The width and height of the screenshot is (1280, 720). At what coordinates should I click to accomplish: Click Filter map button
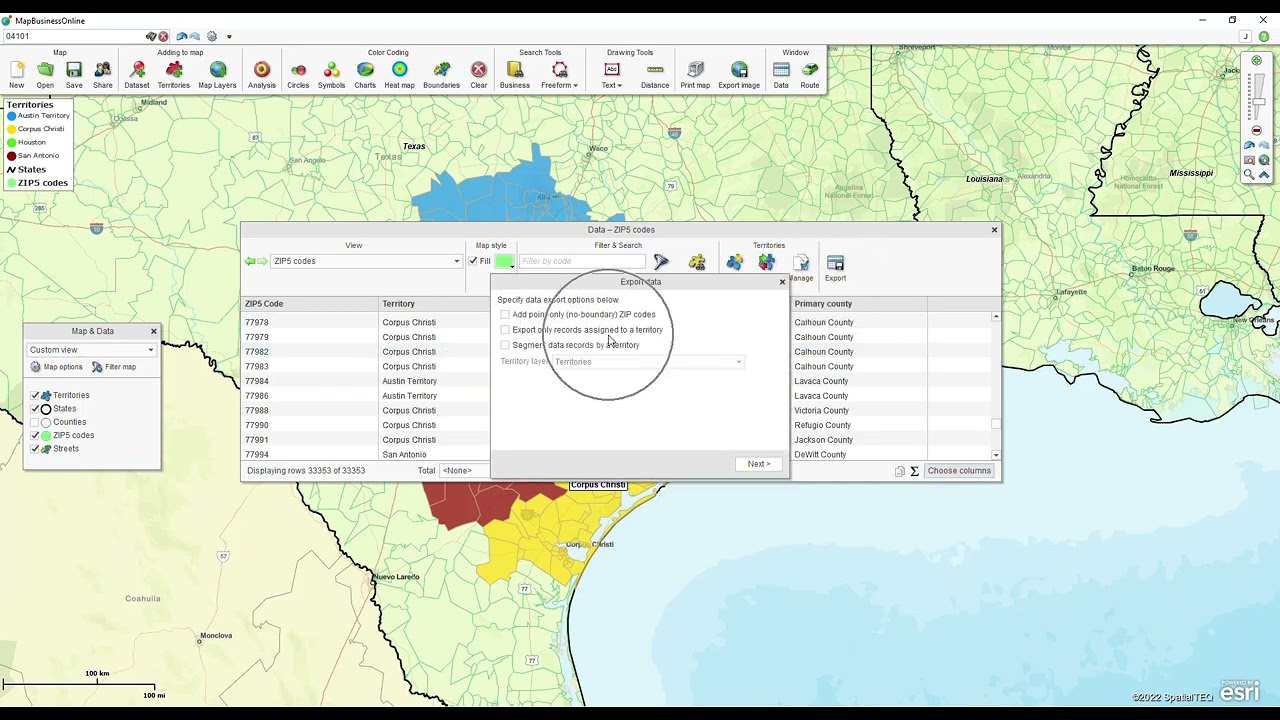(x=113, y=367)
